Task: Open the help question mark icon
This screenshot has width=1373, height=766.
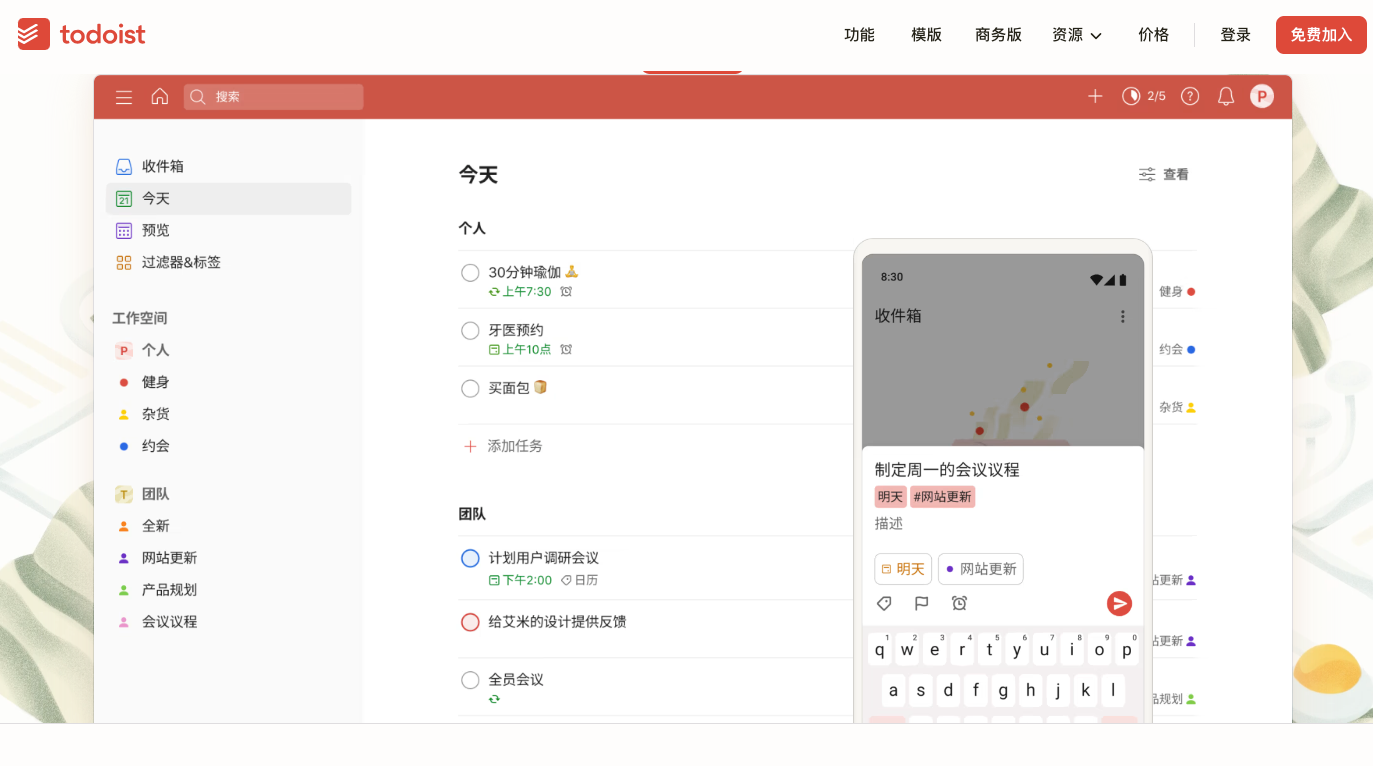Action: pyautogui.click(x=1190, y=96)
